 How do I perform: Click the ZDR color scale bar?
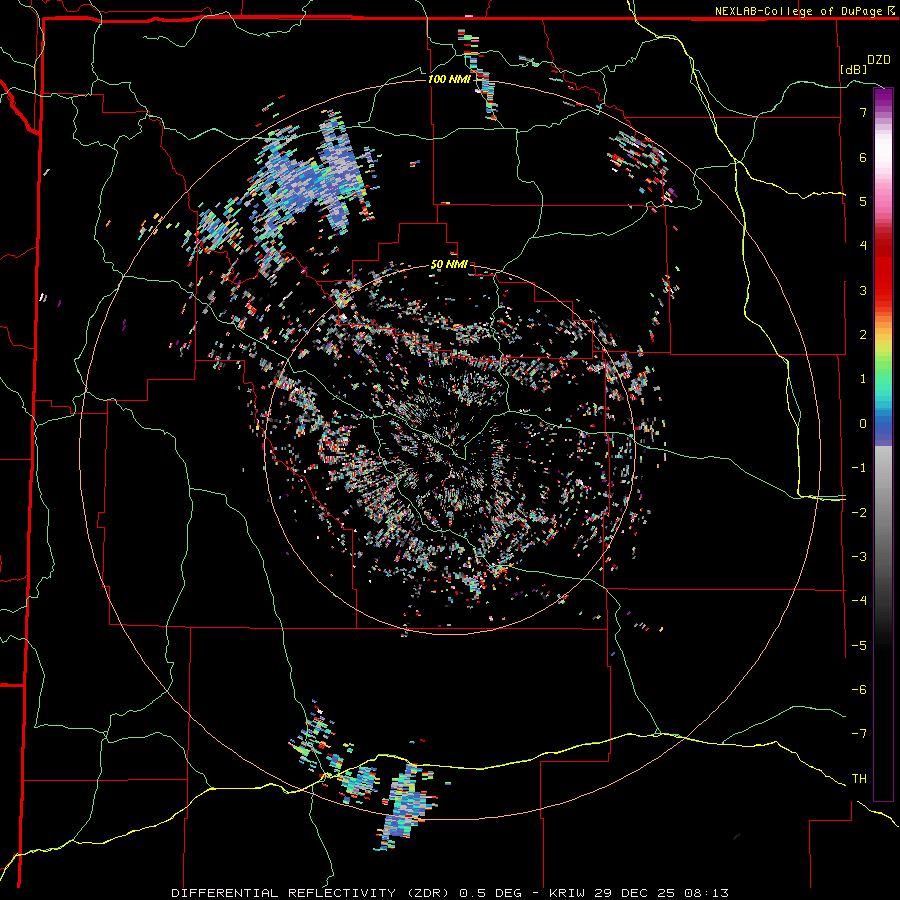tap(883, 444)
